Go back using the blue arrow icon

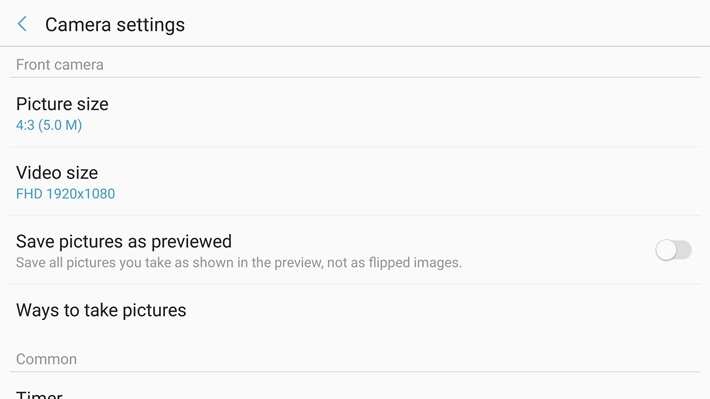point(22,24)
